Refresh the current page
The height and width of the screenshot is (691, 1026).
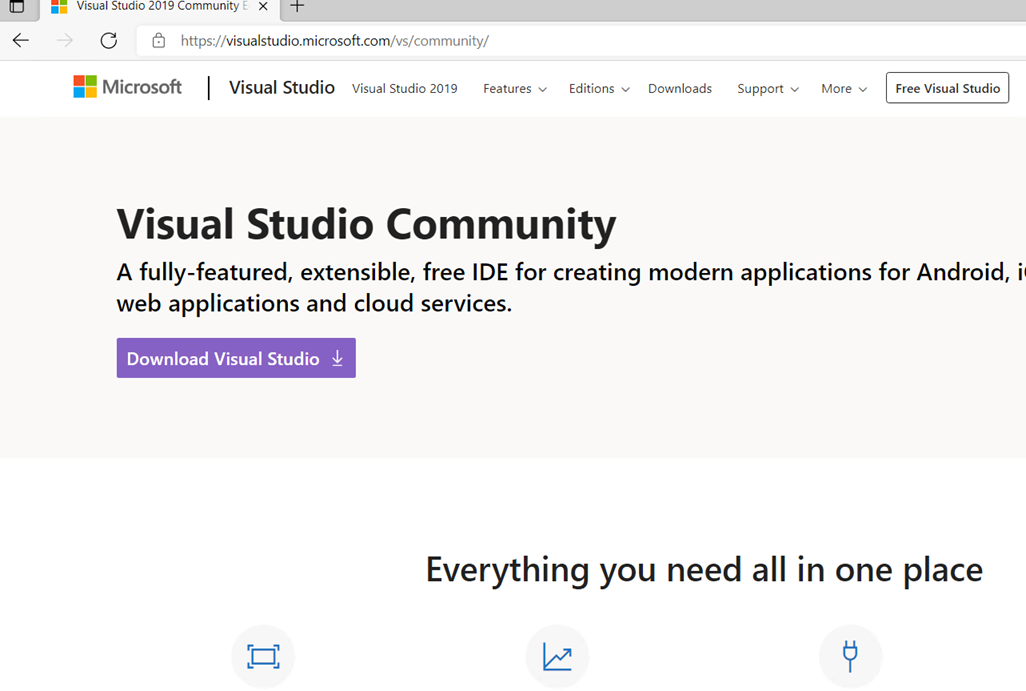(109, 41)
